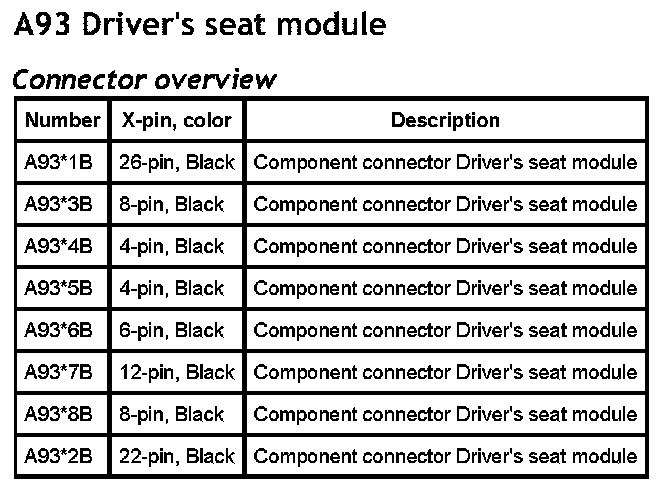This screenshot has width=672, height=488.
Task: Select the 6-pin, Black cell
Action: coord(172,330)
